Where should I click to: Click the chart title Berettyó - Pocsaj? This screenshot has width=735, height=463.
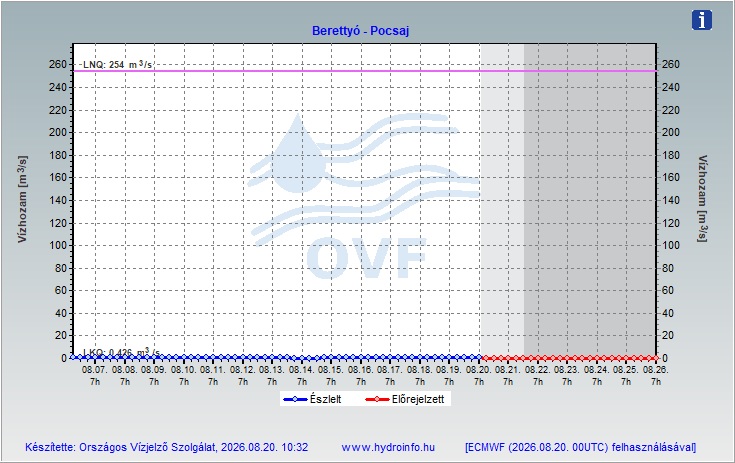point(360,31)
